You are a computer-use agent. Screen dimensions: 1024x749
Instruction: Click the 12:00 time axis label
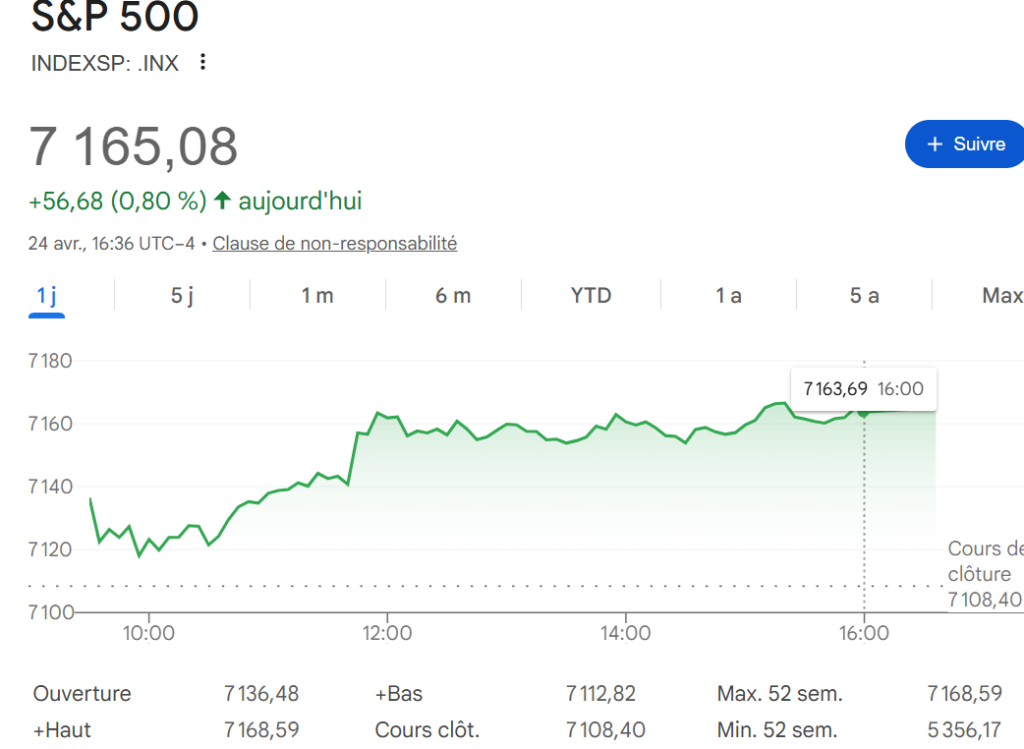pyautogui.click(x=387, y=633)
